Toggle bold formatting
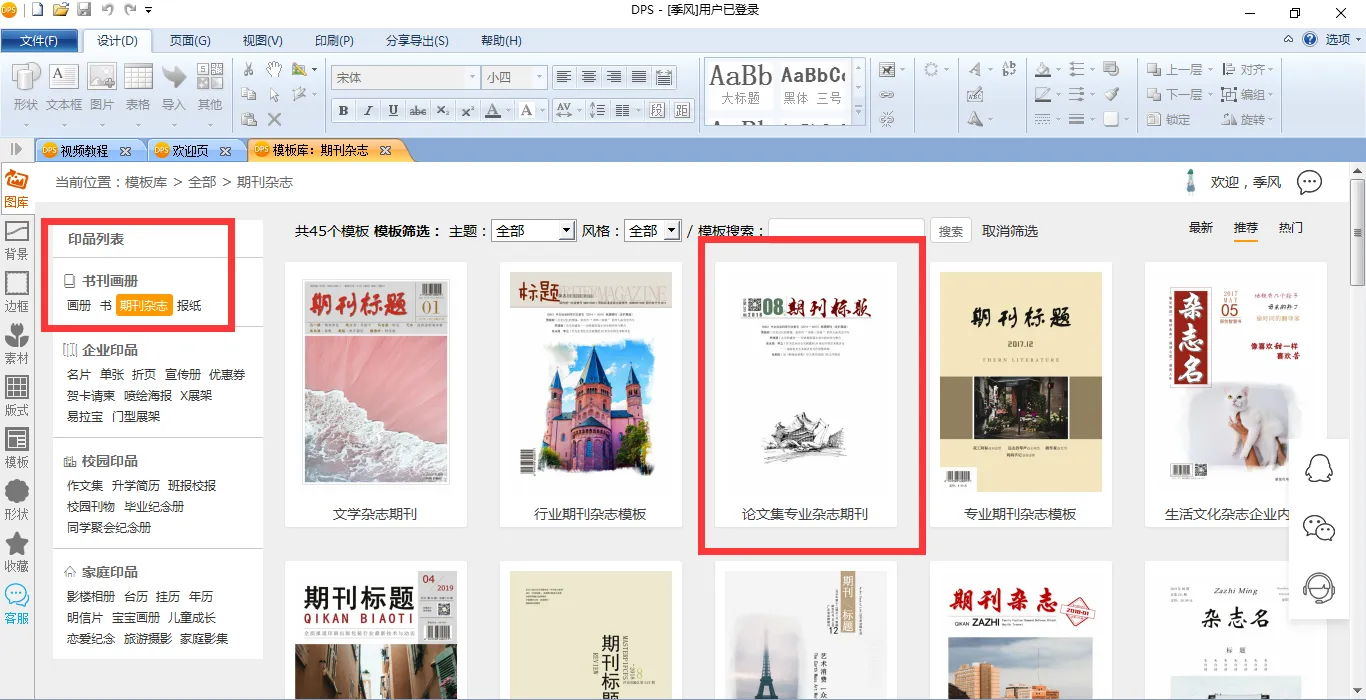The height and width of the screenshot is (700, 1366). (x=343, y=111)
